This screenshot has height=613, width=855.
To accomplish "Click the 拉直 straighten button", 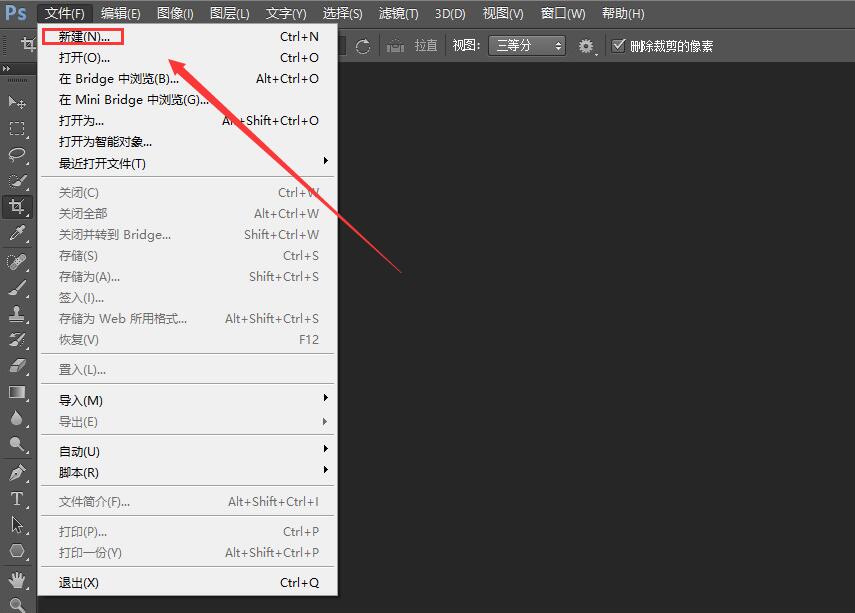I will [x=426, y=46].
